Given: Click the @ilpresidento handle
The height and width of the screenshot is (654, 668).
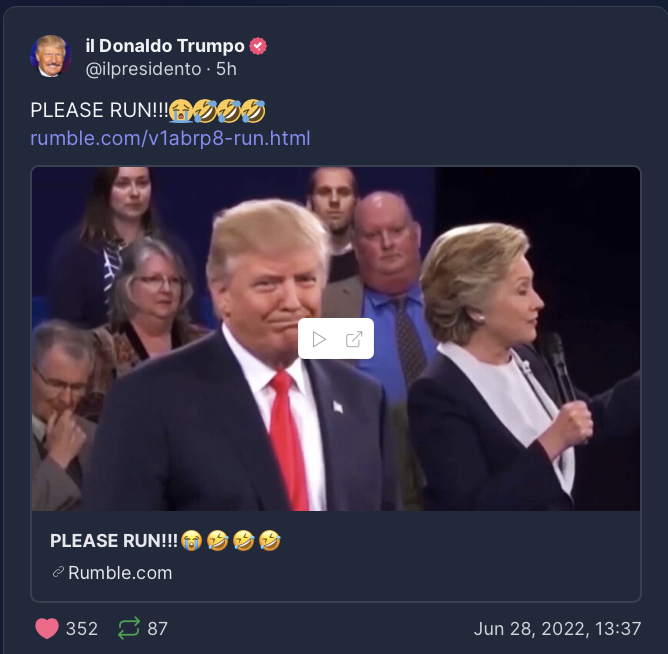Looking at the screenshot, I should (x=143, y=69).
